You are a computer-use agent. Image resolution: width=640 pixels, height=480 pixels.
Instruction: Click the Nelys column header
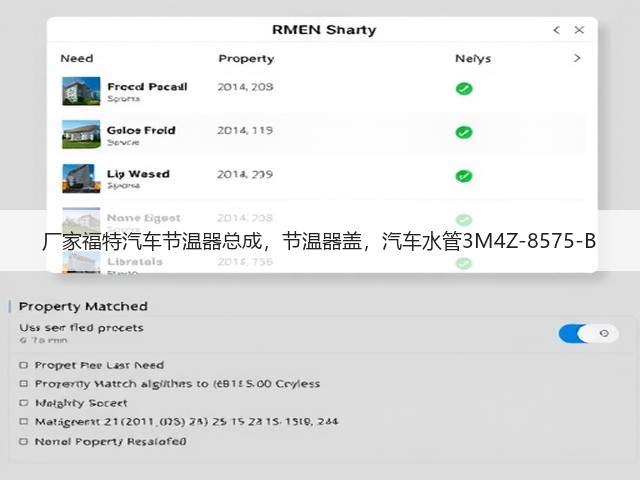coord(473,59)
